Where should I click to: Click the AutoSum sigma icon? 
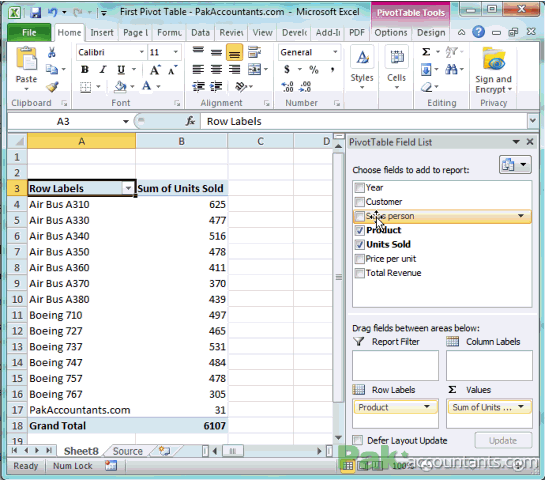pos(426,52)
